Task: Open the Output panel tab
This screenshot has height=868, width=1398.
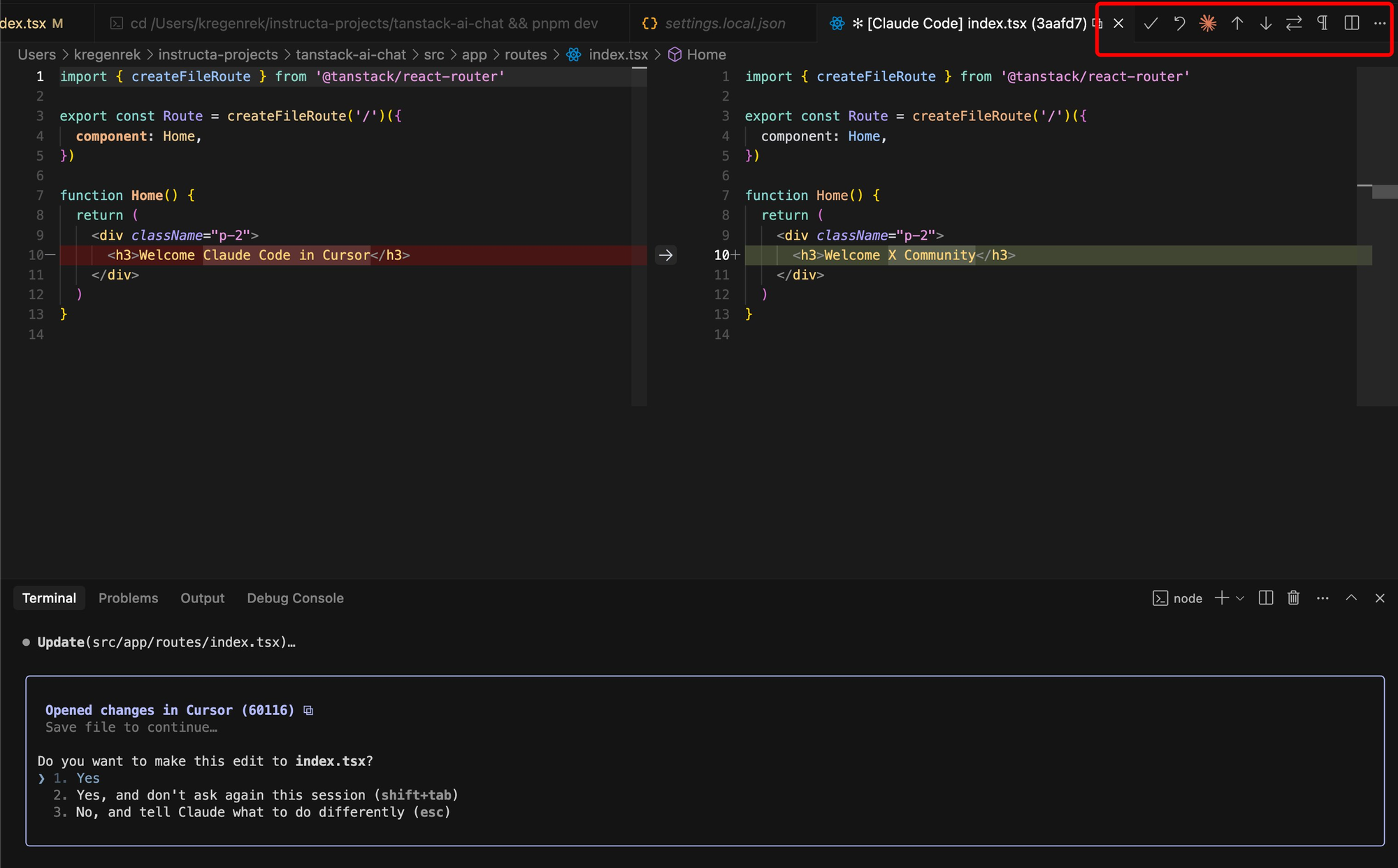Action: 203,598
